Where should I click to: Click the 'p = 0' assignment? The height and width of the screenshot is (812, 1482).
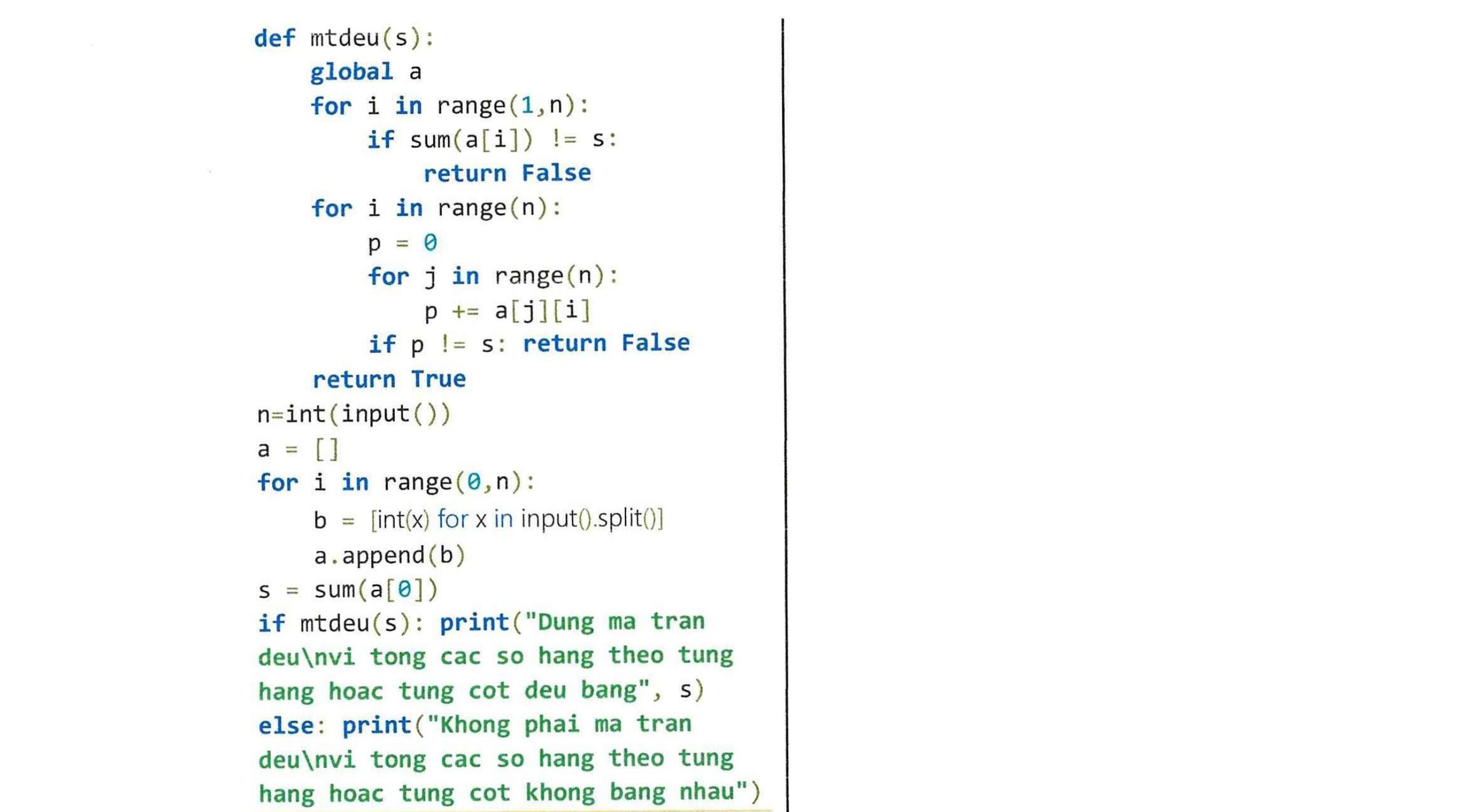point(402,242)
